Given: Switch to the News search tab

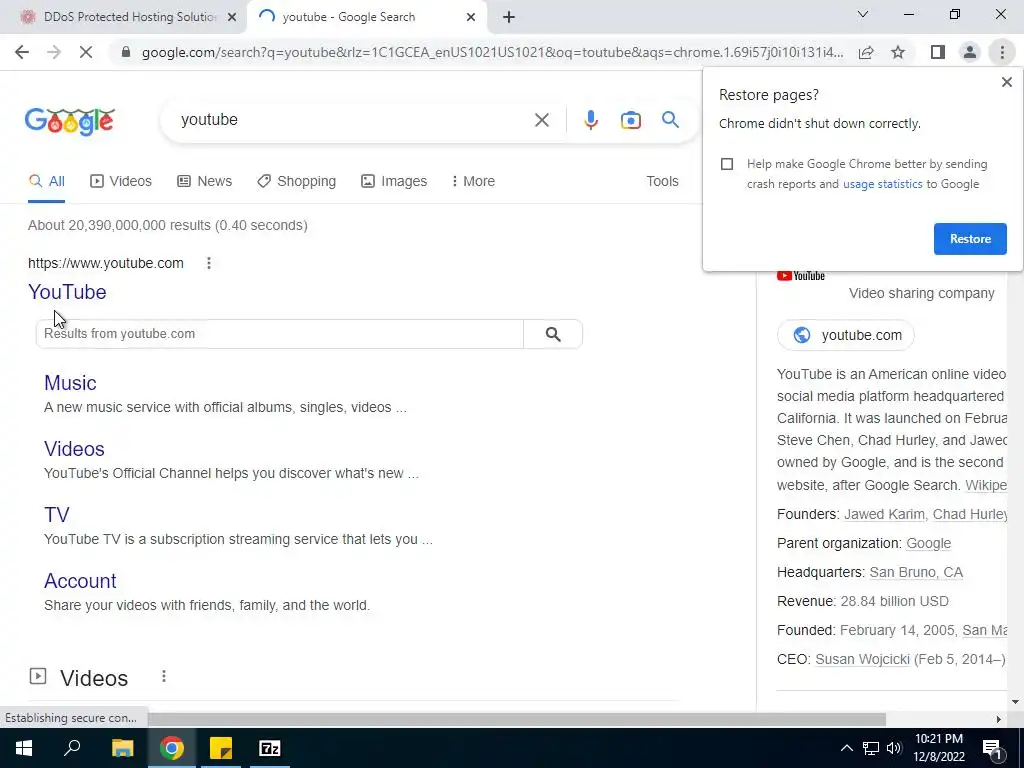Looking at the screenshot, I should click(x=204, y=182).
